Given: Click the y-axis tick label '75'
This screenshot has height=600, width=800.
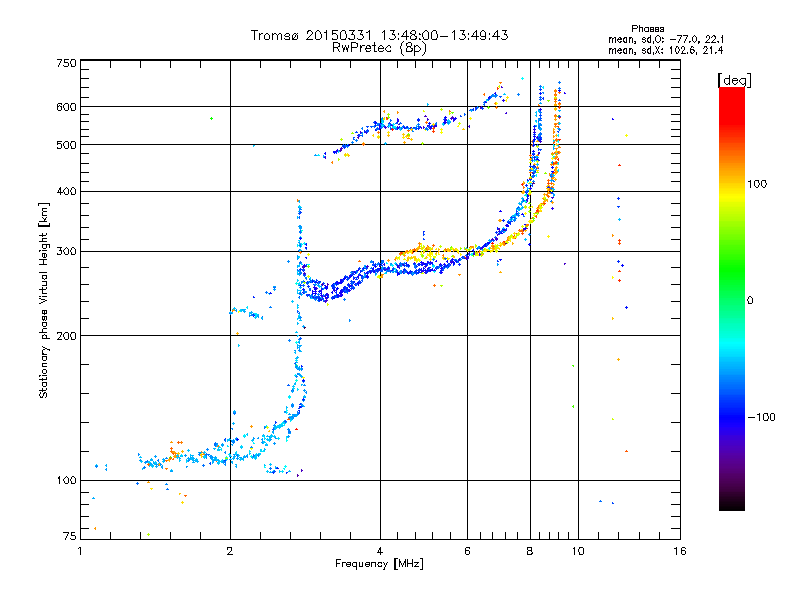Looking at the screenshot, I should [x=70, y=536].
